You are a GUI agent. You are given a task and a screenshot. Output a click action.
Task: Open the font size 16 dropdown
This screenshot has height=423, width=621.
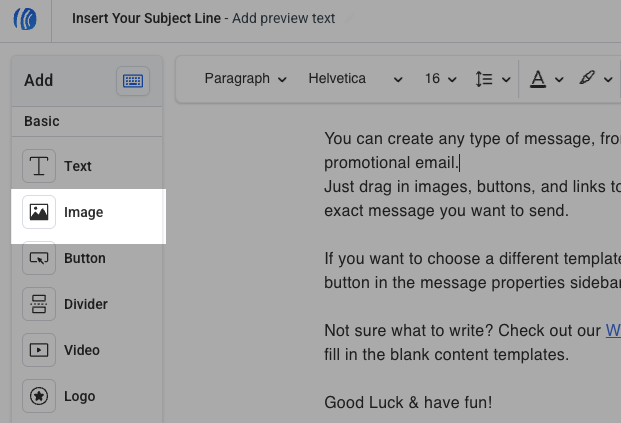point(440,79)
